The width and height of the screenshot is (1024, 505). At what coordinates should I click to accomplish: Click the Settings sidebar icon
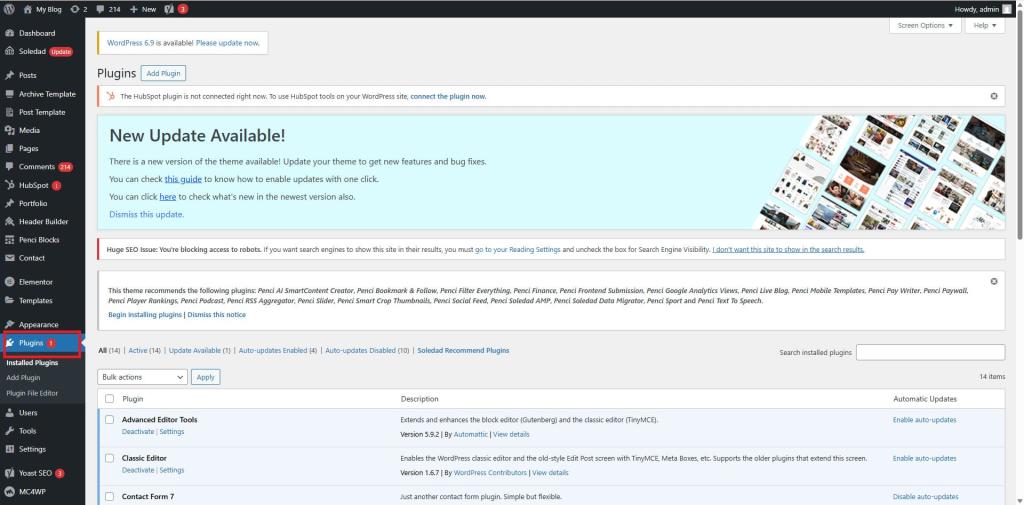coord(9,449)
